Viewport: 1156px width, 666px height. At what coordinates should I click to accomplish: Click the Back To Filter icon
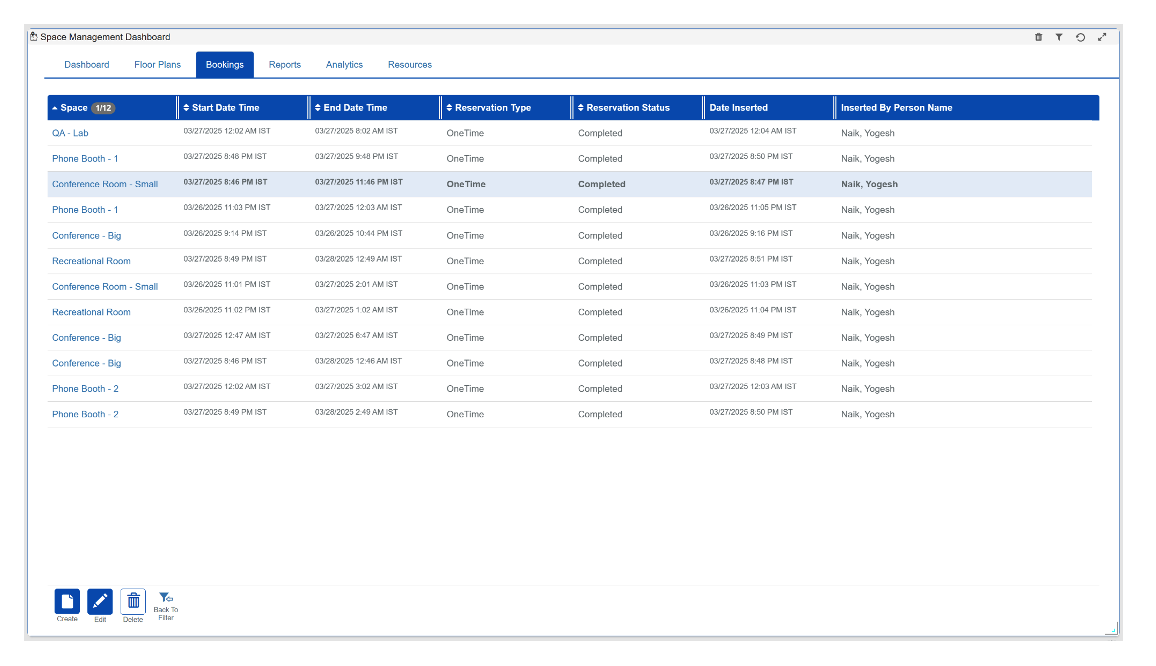[x=166, y=599]
